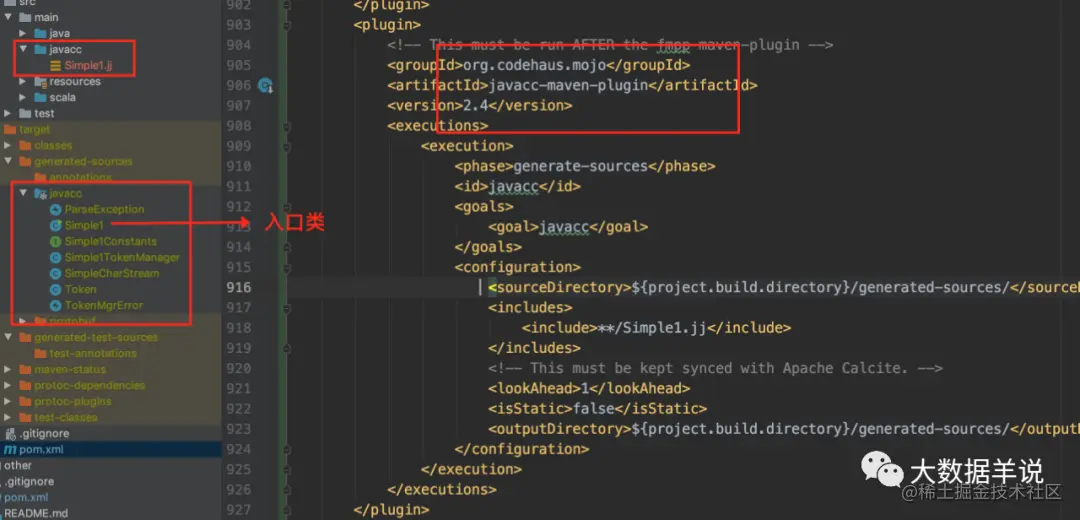Select the classes folder label
This screenshot has width=1080, height=520.
[53, 145]
